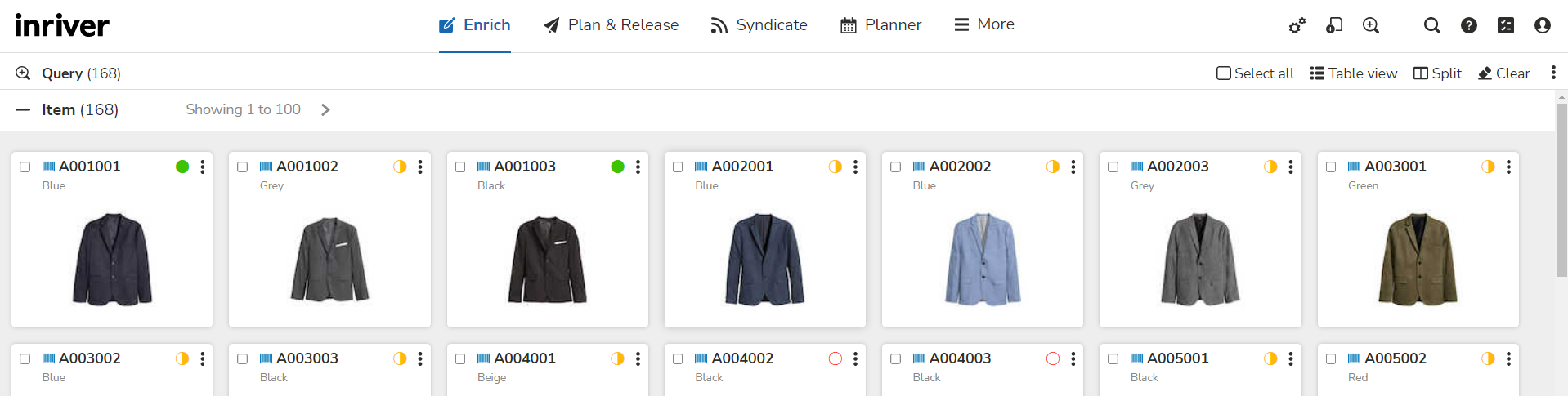Open three-dot menu on A001001 card

click(203, 167)
